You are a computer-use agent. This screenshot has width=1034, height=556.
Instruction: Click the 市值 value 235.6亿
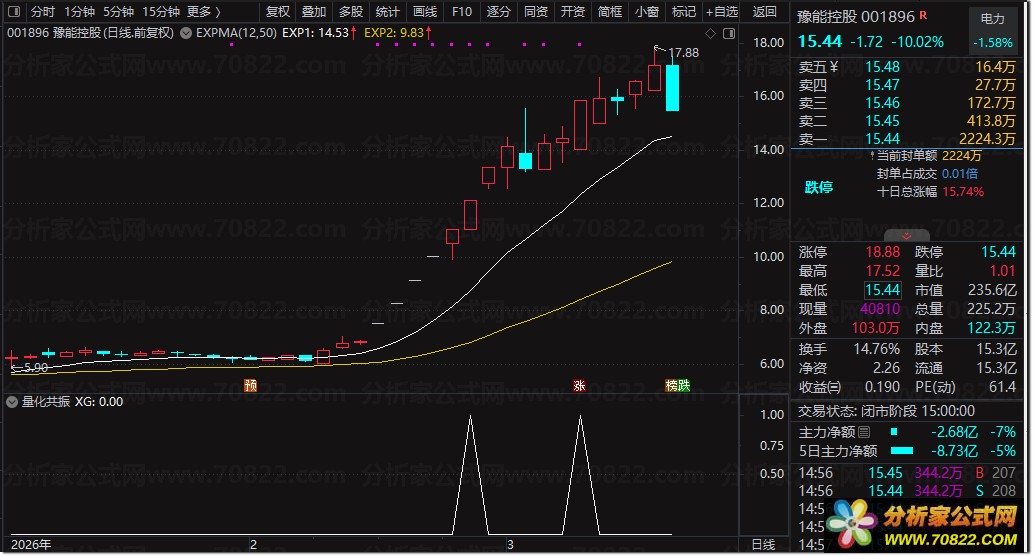pos(992,290)
